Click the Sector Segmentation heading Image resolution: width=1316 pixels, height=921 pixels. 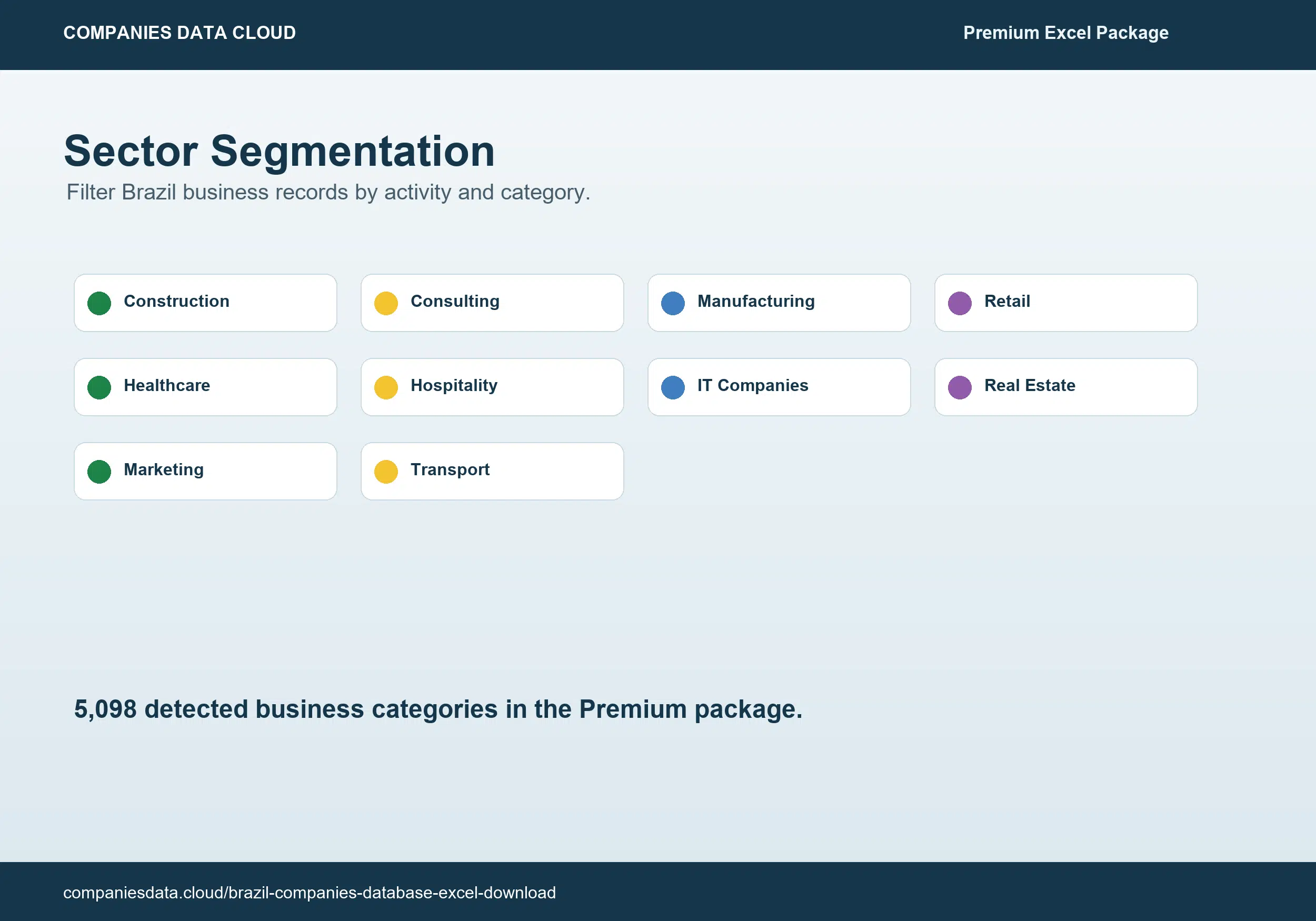[279, 151]
